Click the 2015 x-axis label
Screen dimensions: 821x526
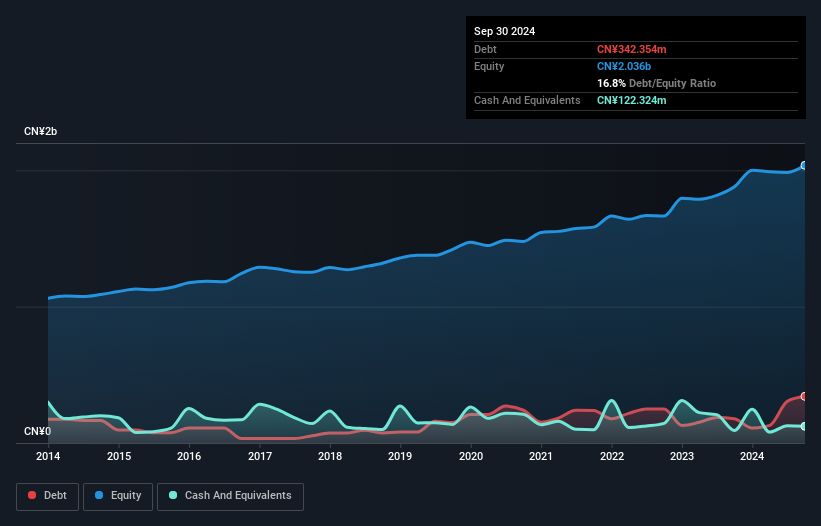tap(119, 456)
